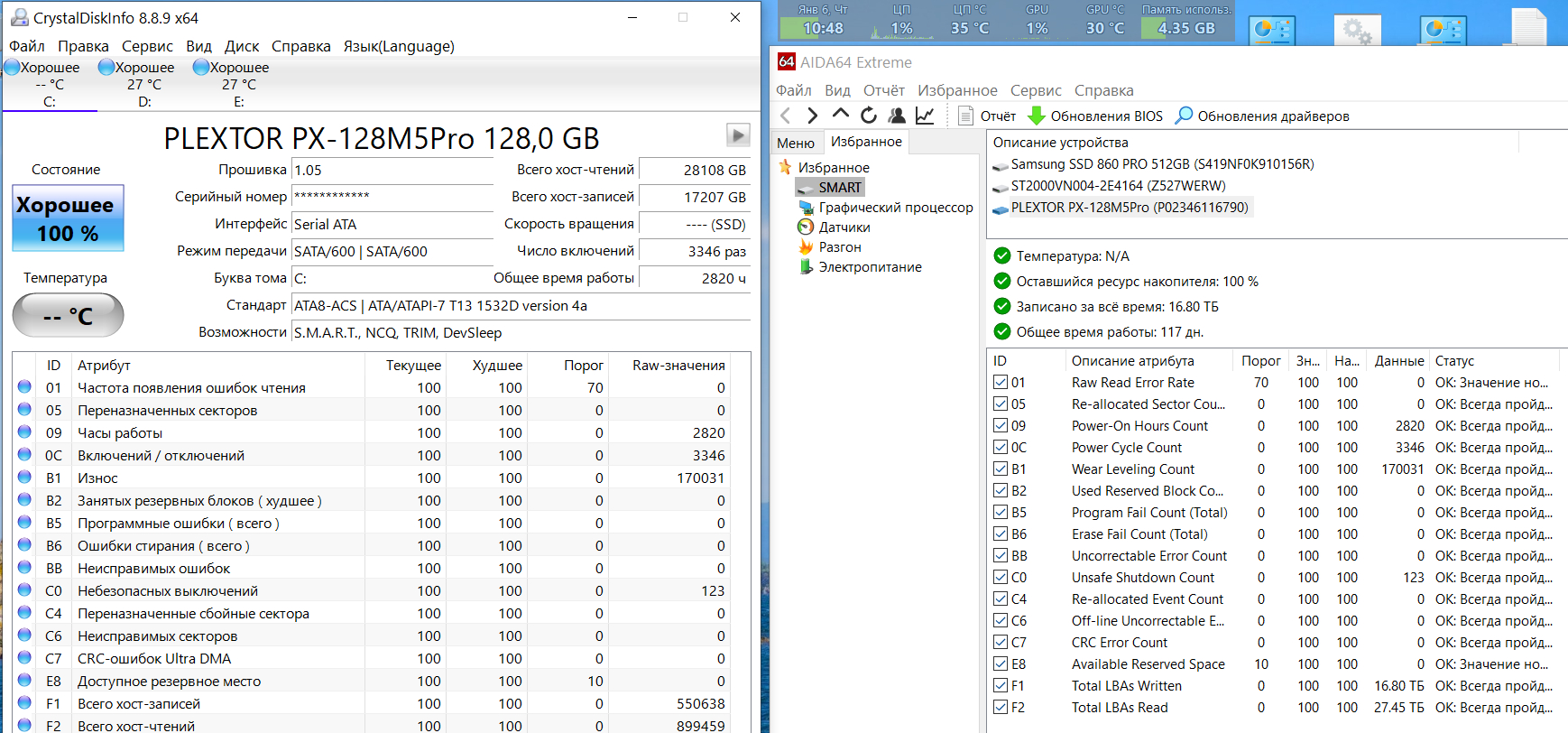Click the -- °C temperature button

pyautogui.click(x=68, y=315)
